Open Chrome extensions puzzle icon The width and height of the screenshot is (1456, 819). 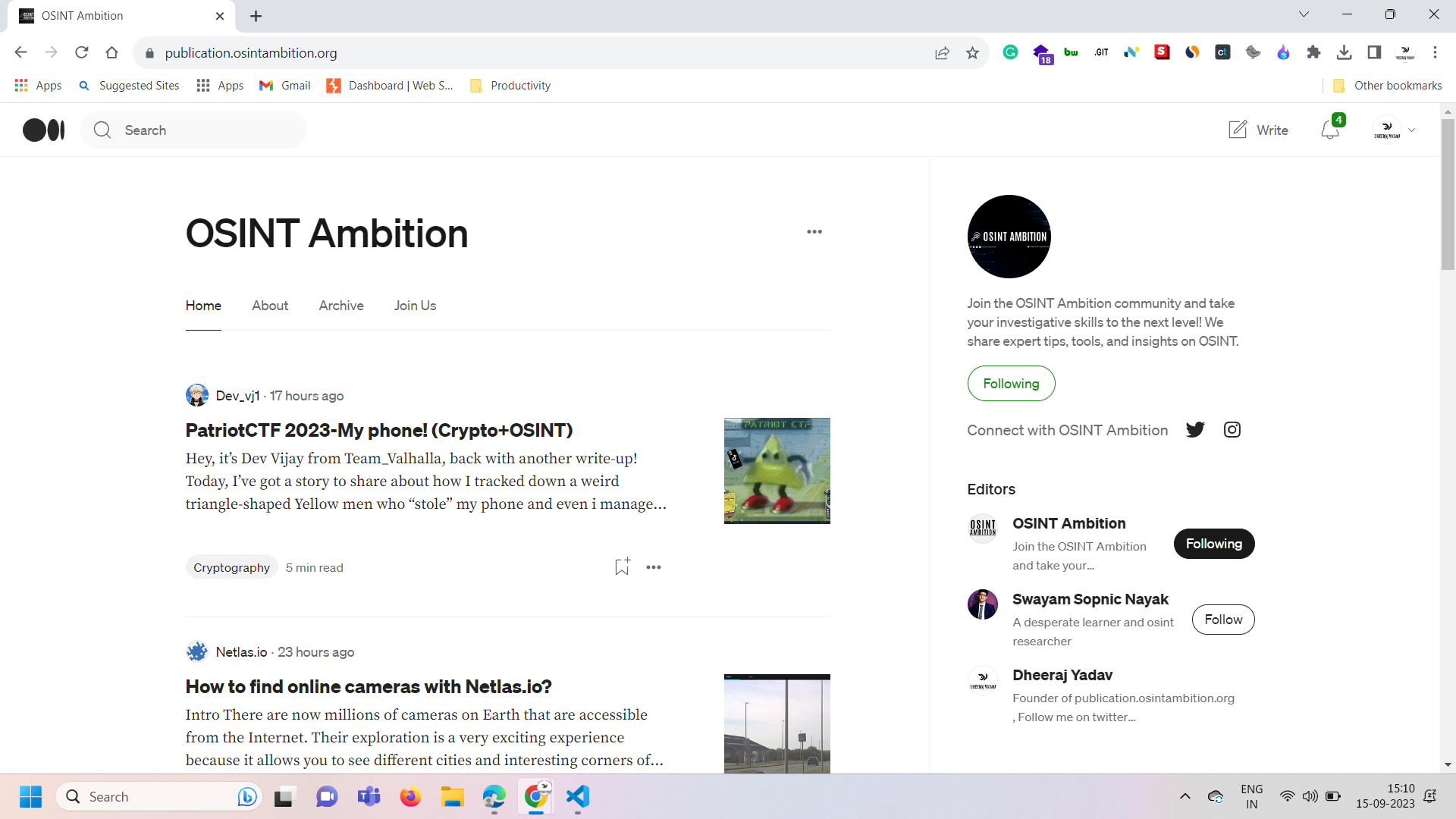[x=1313, y=52]
